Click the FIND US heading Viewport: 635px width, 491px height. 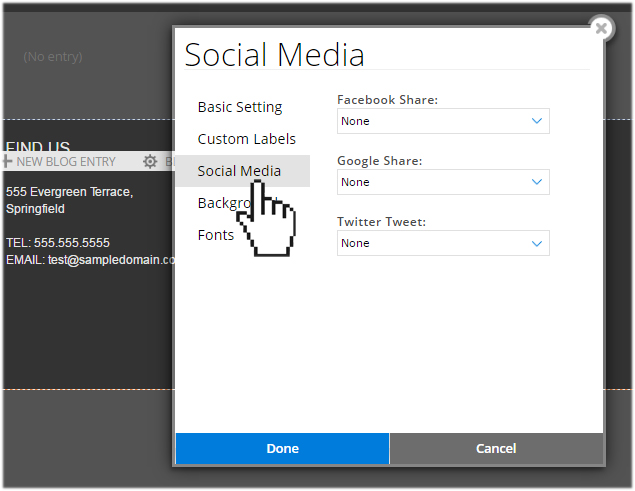(x=38, y=146)
